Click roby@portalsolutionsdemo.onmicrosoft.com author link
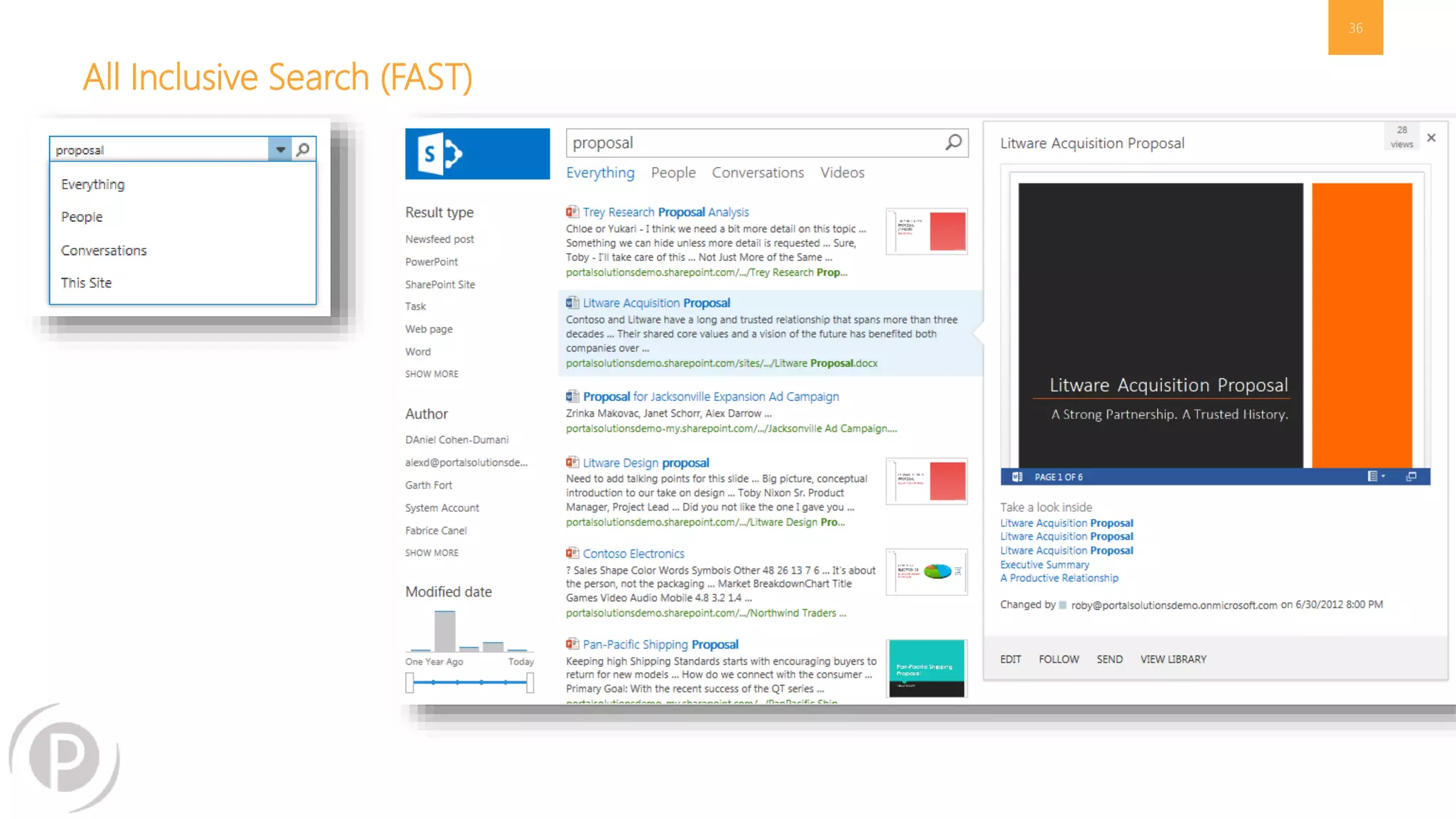This screenshot has height=819, width=1456. click(x=1174, y=605)
